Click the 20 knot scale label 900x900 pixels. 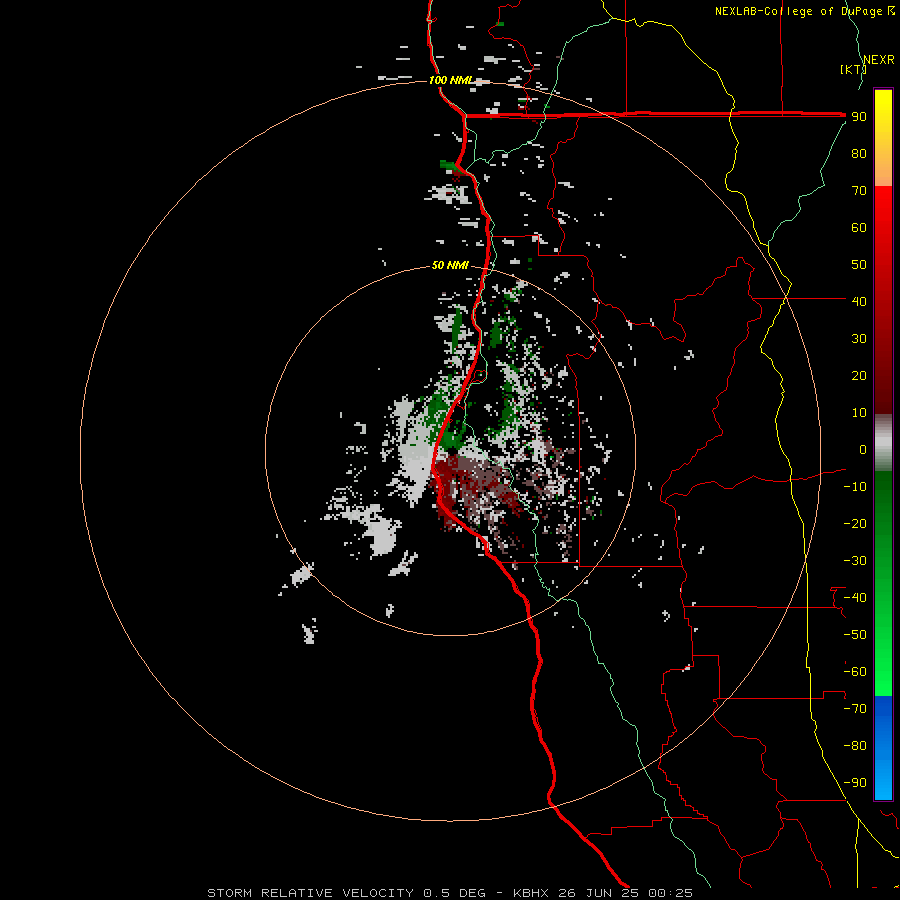(859, 376)
